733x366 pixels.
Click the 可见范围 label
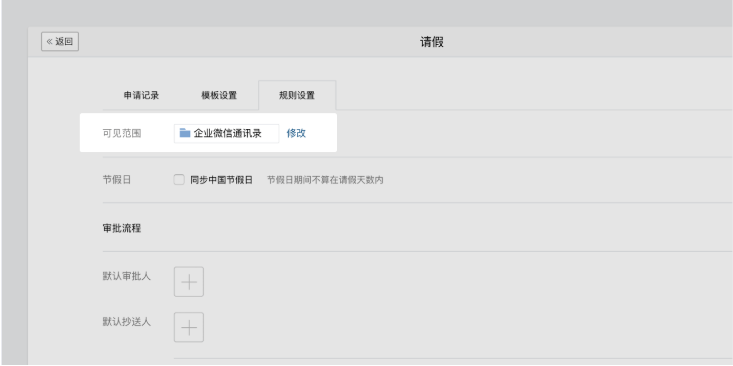pos(122,133)
